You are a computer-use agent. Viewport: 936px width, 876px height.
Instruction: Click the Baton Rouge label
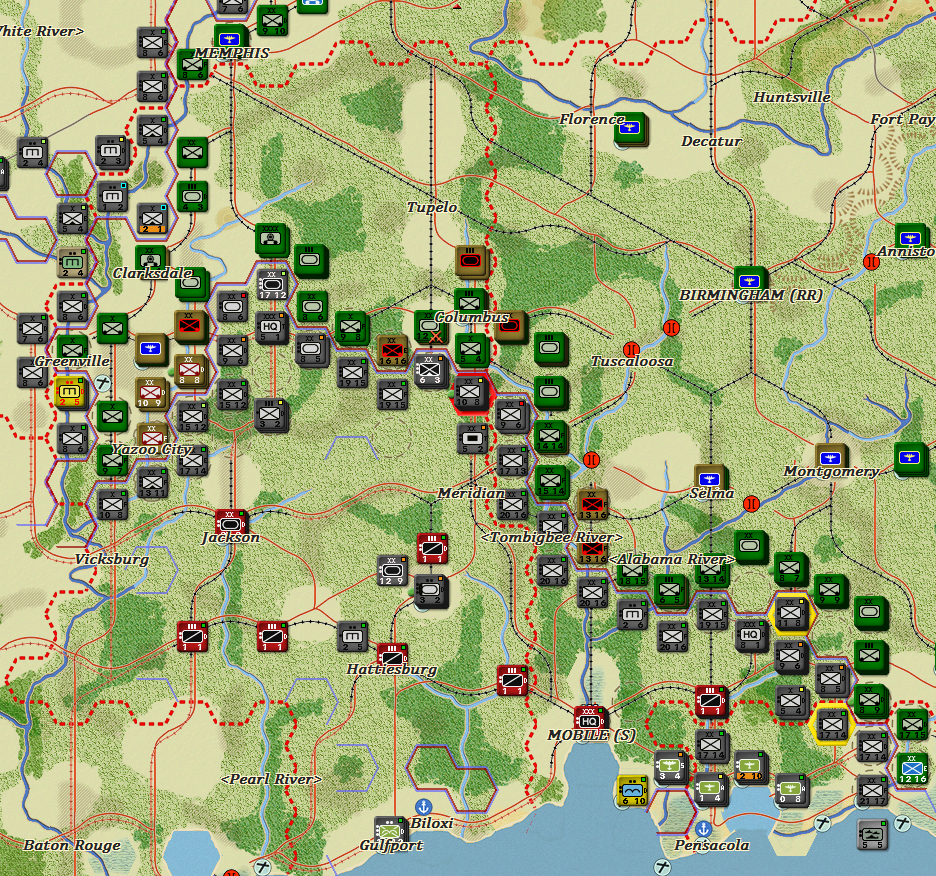click(x=72, y=845)
